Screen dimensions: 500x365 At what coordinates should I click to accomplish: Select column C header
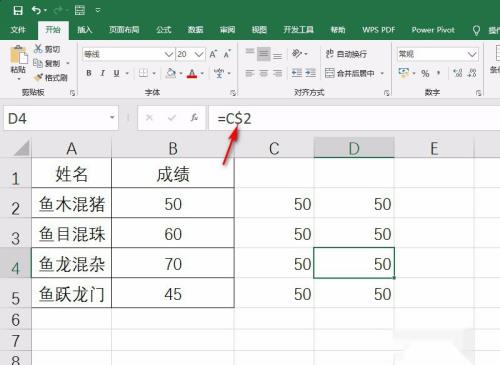(274, 148)
